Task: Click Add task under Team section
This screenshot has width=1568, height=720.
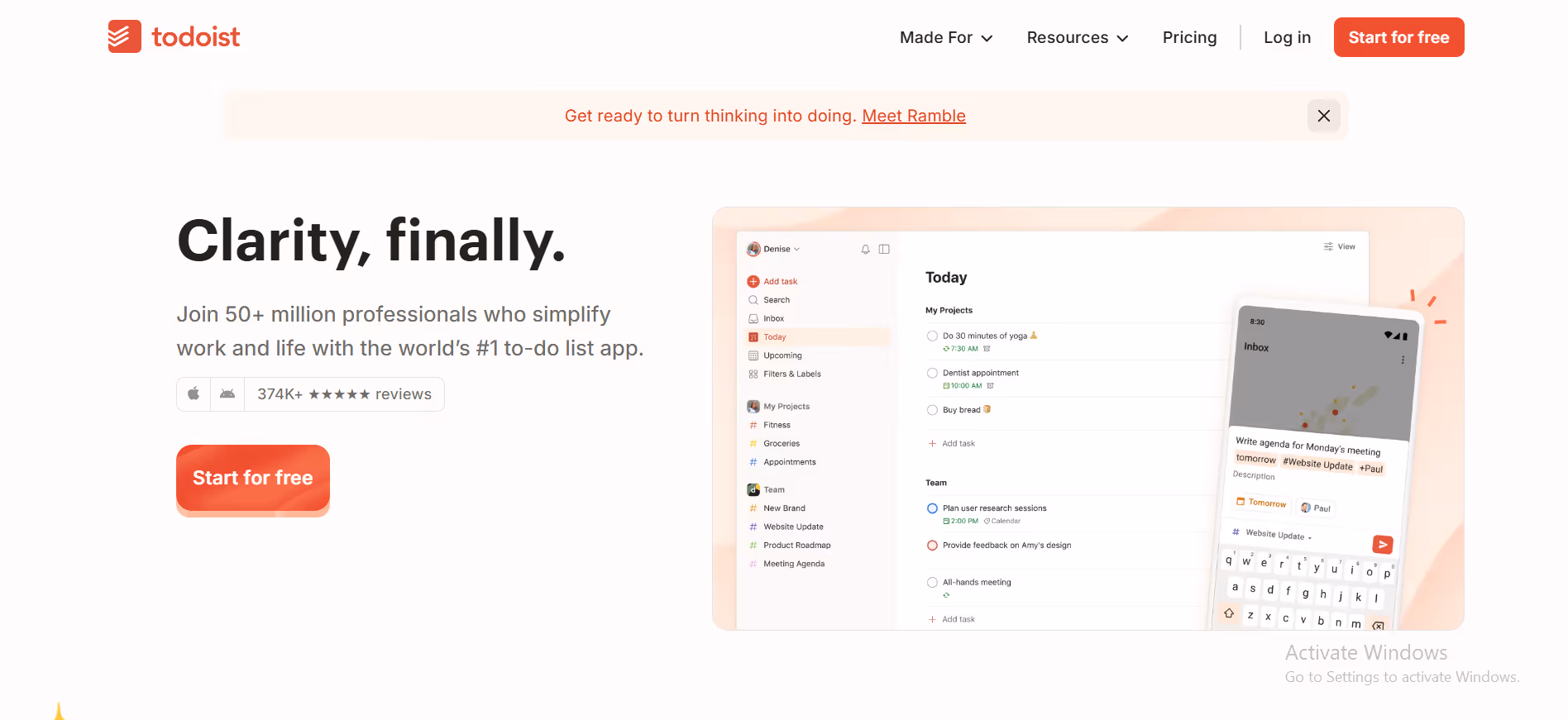Action: tap(952, 619)
